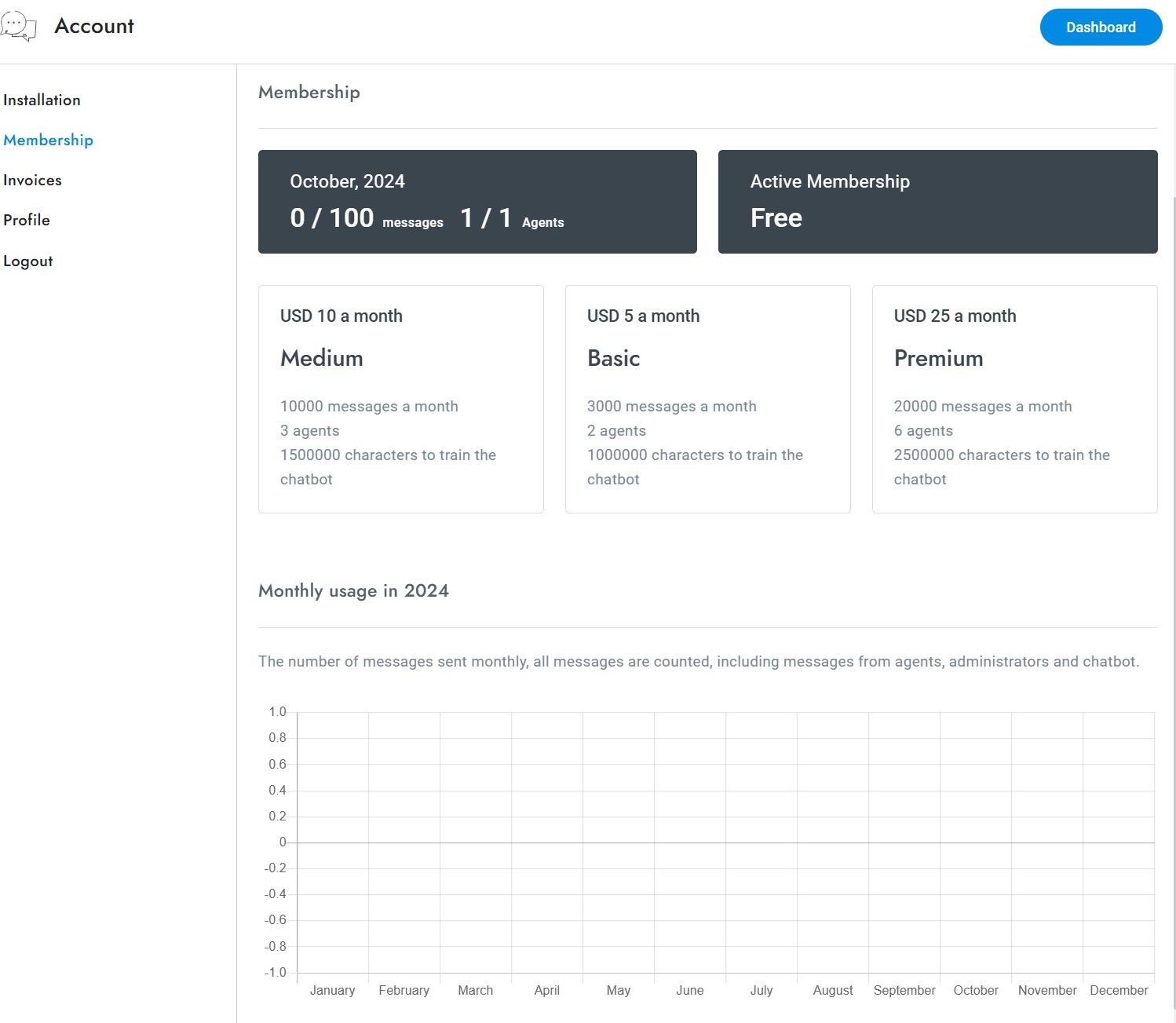Viewport: 1176px width, 1023px height.
Task: Select the Medium plan card
Action: tap(400, 399)
